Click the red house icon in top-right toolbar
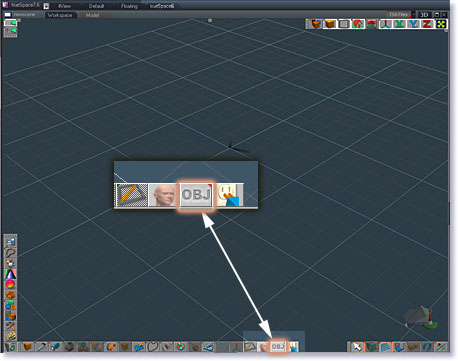This screenshot has width=458, height=361. coord(358,24)
